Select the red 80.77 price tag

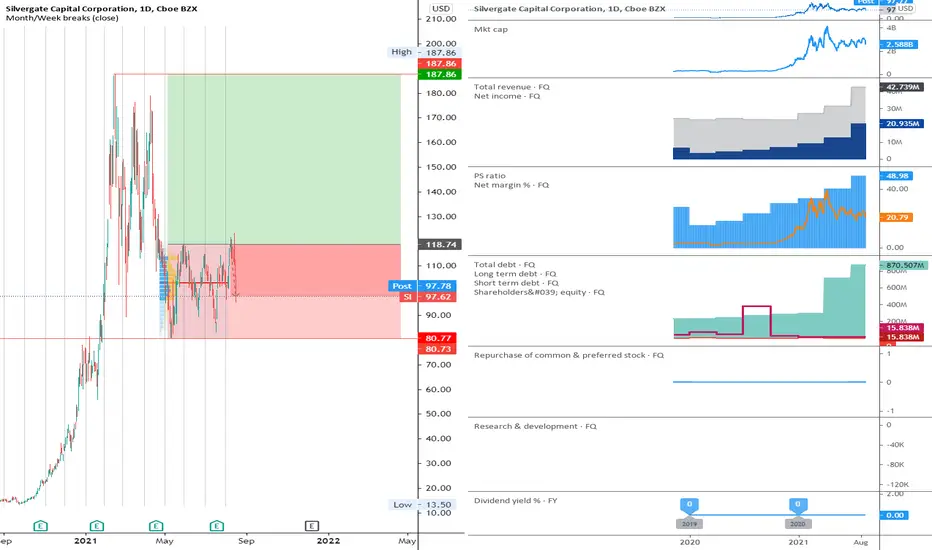tap(437, 338)
